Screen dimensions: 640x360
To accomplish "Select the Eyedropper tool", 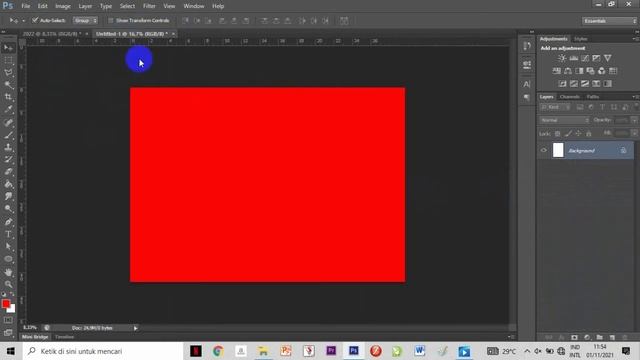I will (8, 109).
